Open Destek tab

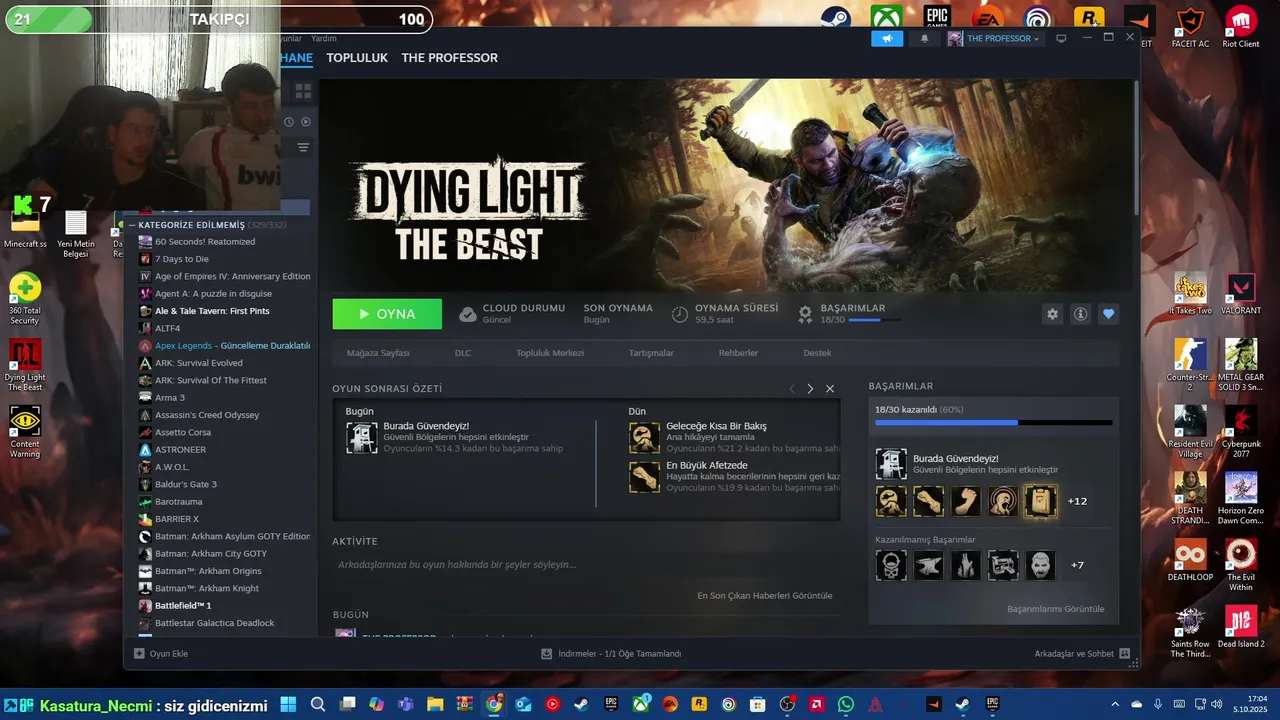click(x=817, y=353)
